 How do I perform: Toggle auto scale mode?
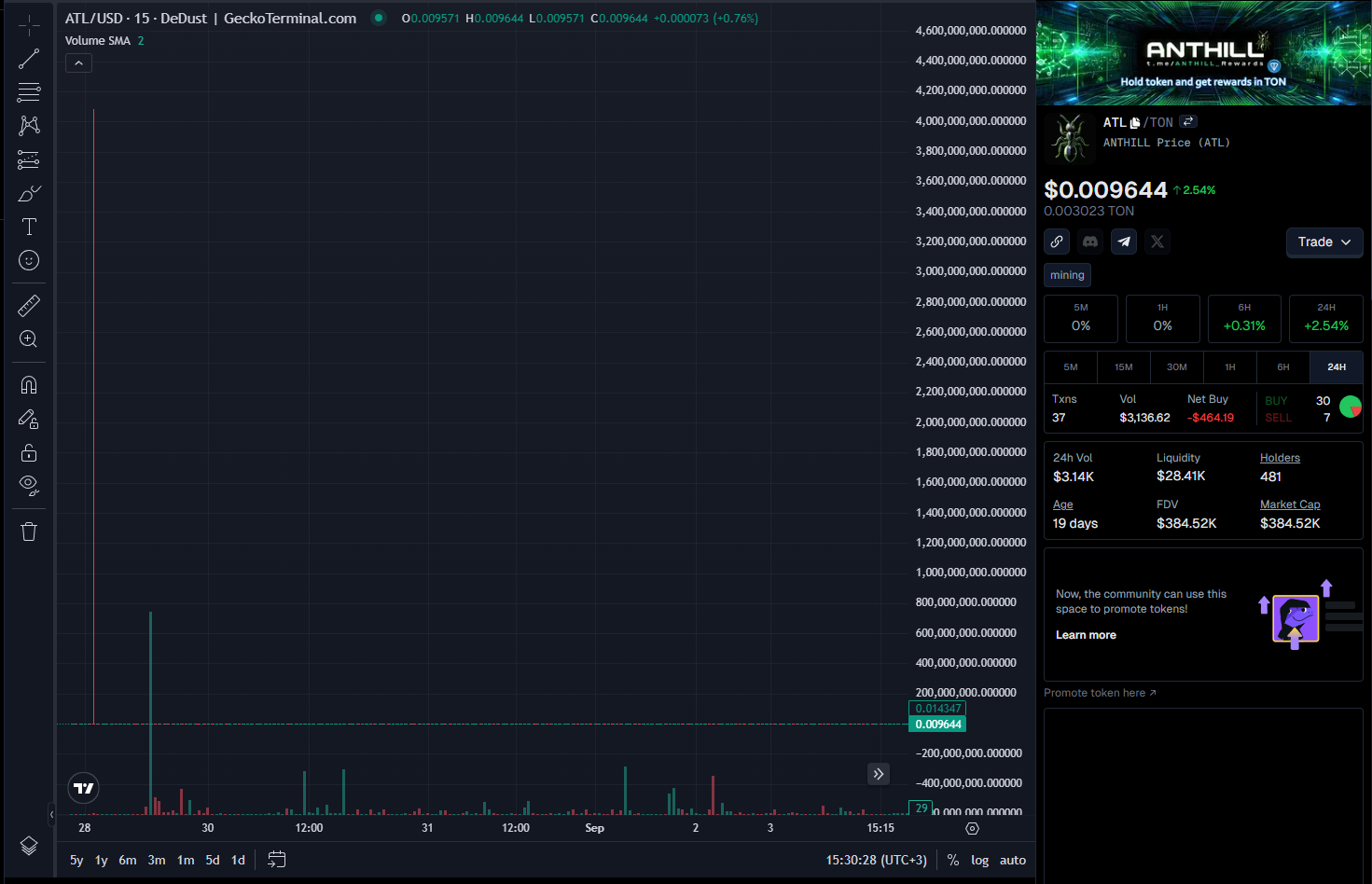(x=1013, y=860)
